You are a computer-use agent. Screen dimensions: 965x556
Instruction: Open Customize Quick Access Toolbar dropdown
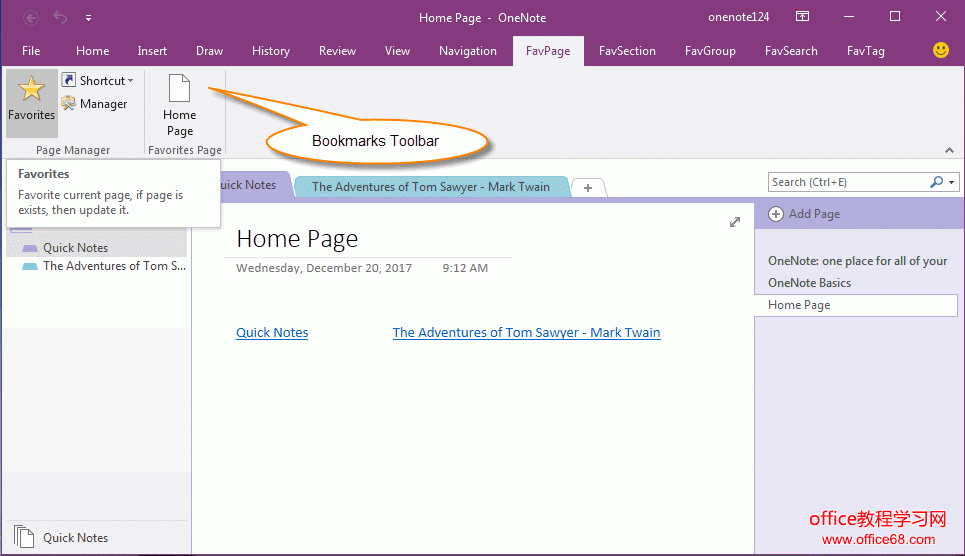[89, 18]
